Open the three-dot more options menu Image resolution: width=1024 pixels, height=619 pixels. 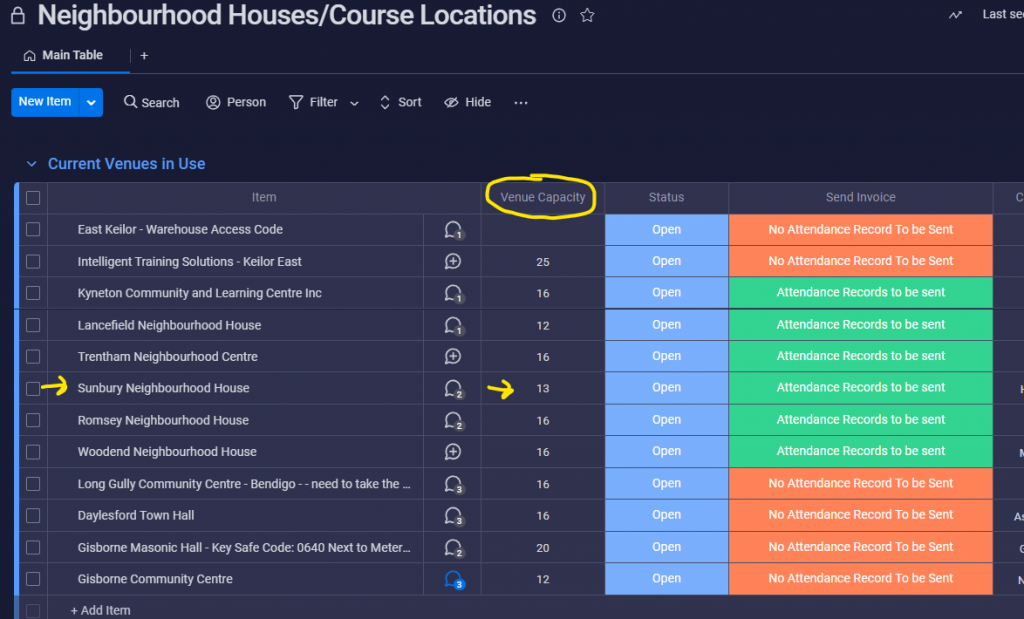pos(520,103)
